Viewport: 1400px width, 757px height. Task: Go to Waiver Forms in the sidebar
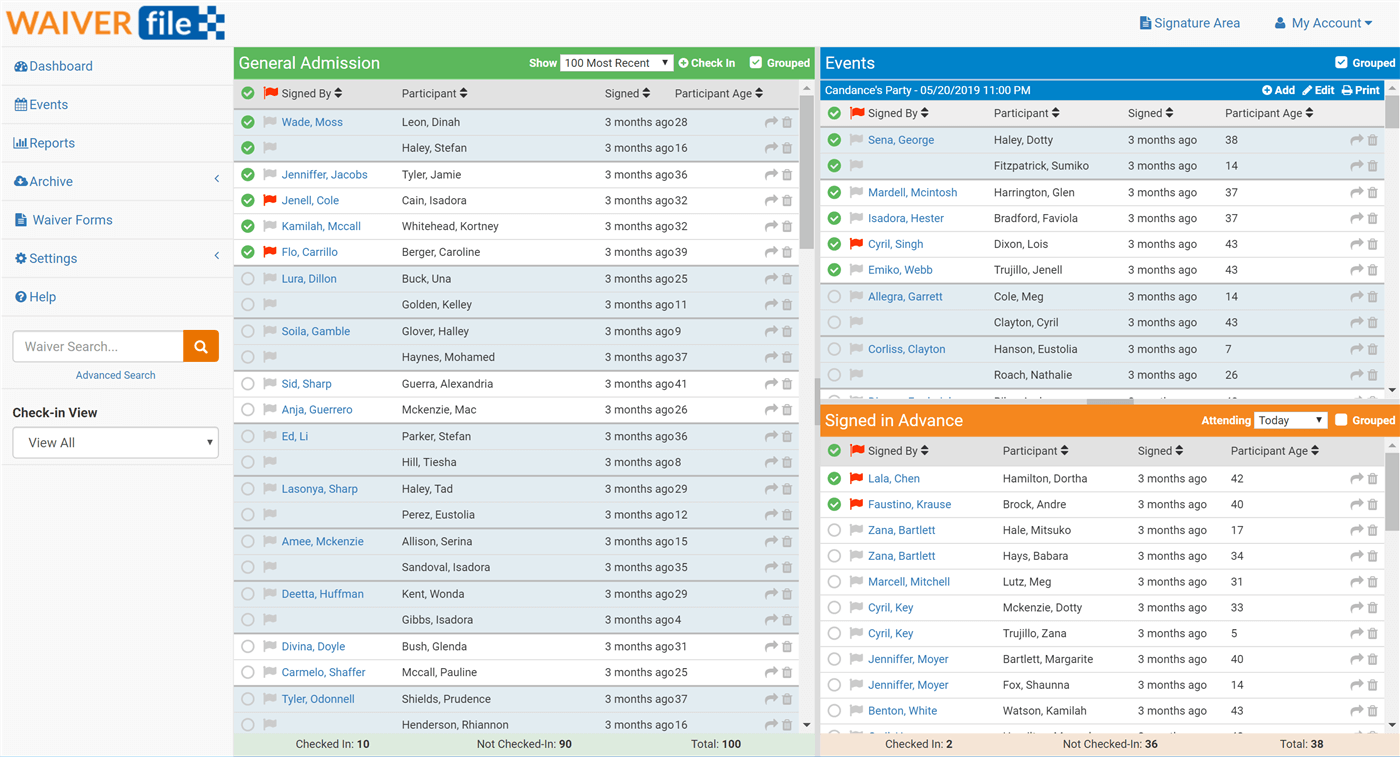click(x=72, y=220)
